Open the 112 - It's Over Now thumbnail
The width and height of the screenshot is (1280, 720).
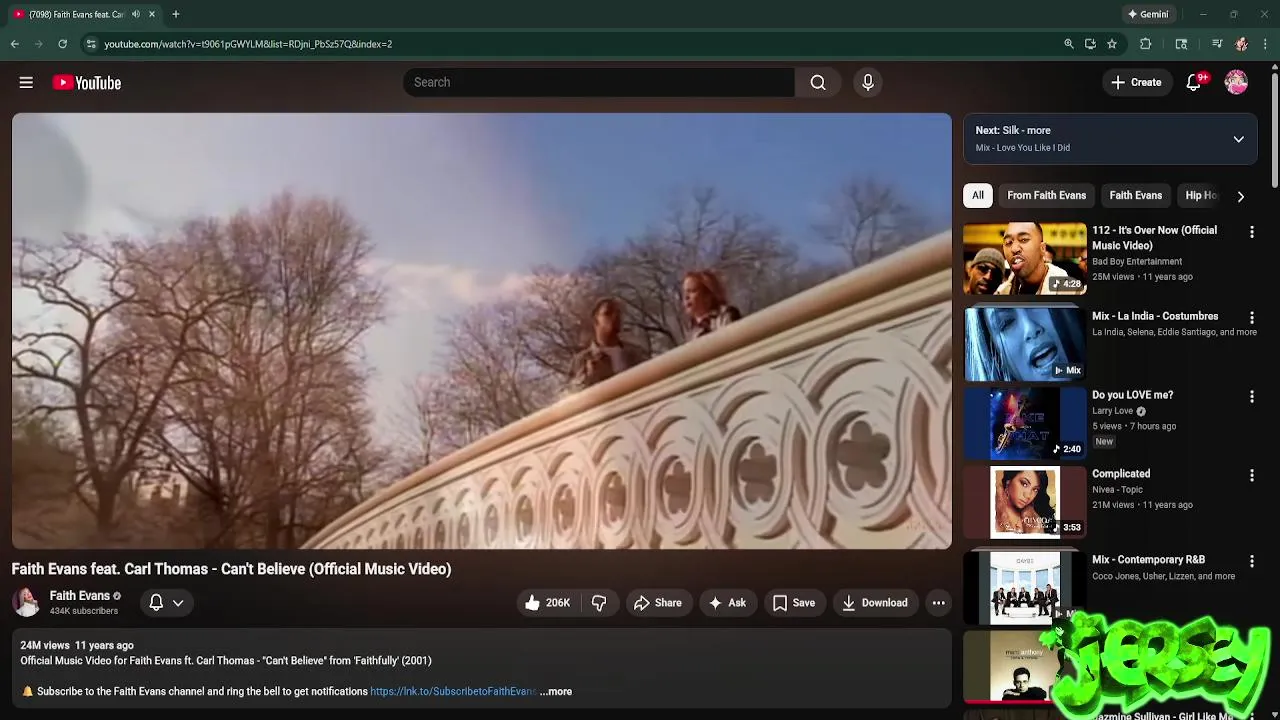pyautogui.click(x=1024, y=258)
